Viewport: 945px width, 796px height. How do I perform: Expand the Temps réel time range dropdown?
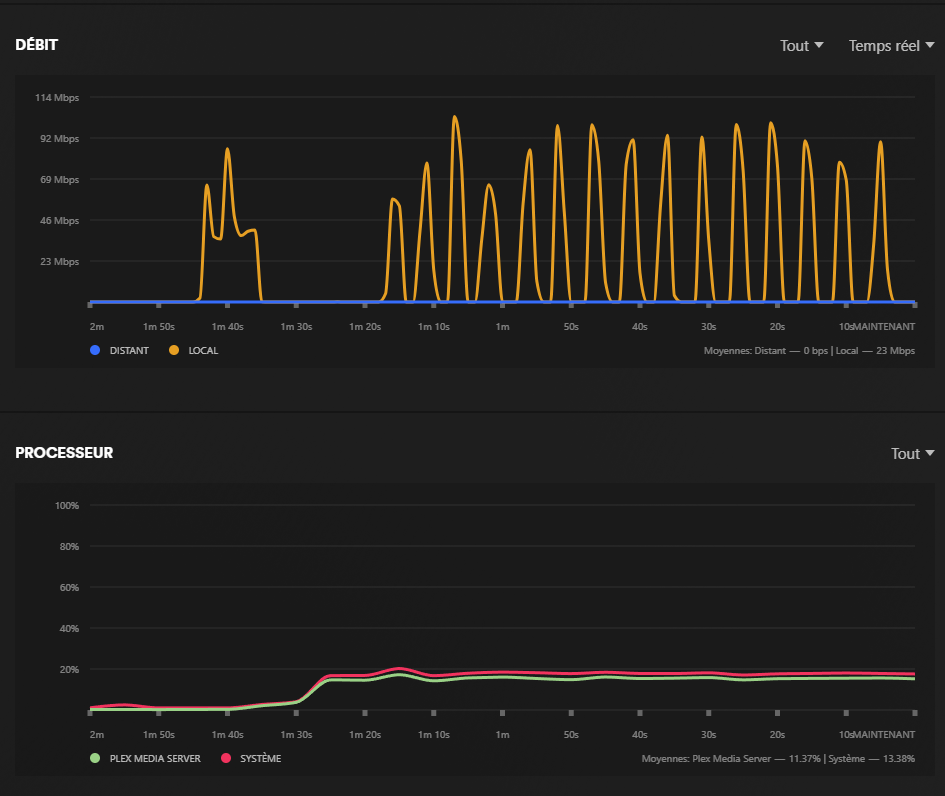coord(891,46)
